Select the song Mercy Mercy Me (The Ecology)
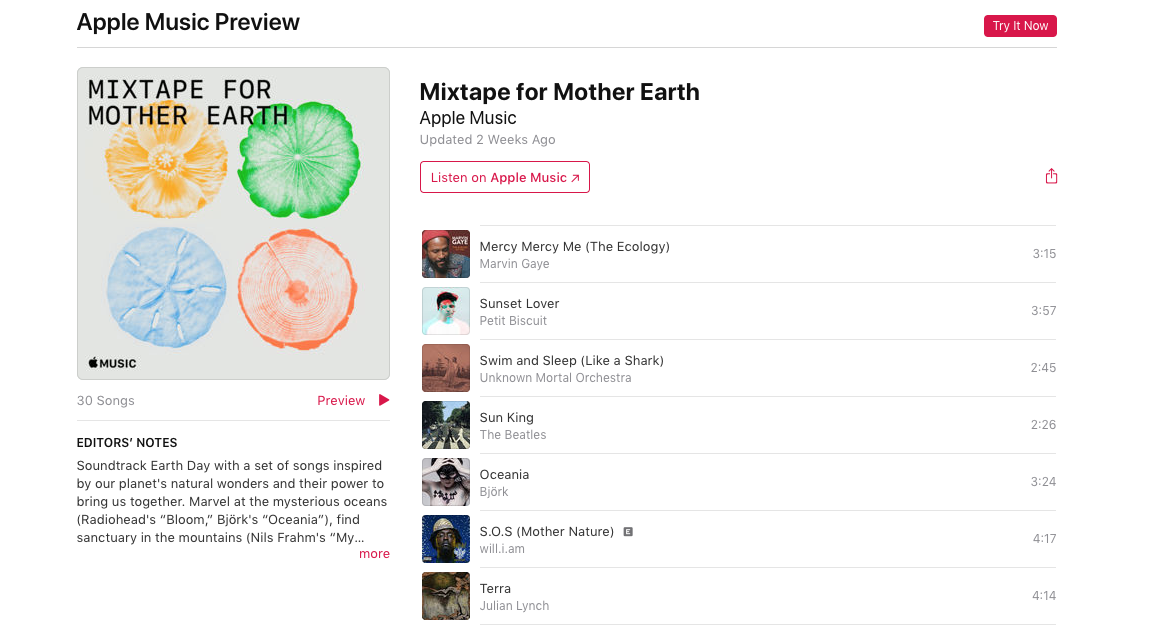Screen dimensions: 1172x629 click(x=574, y=246)
